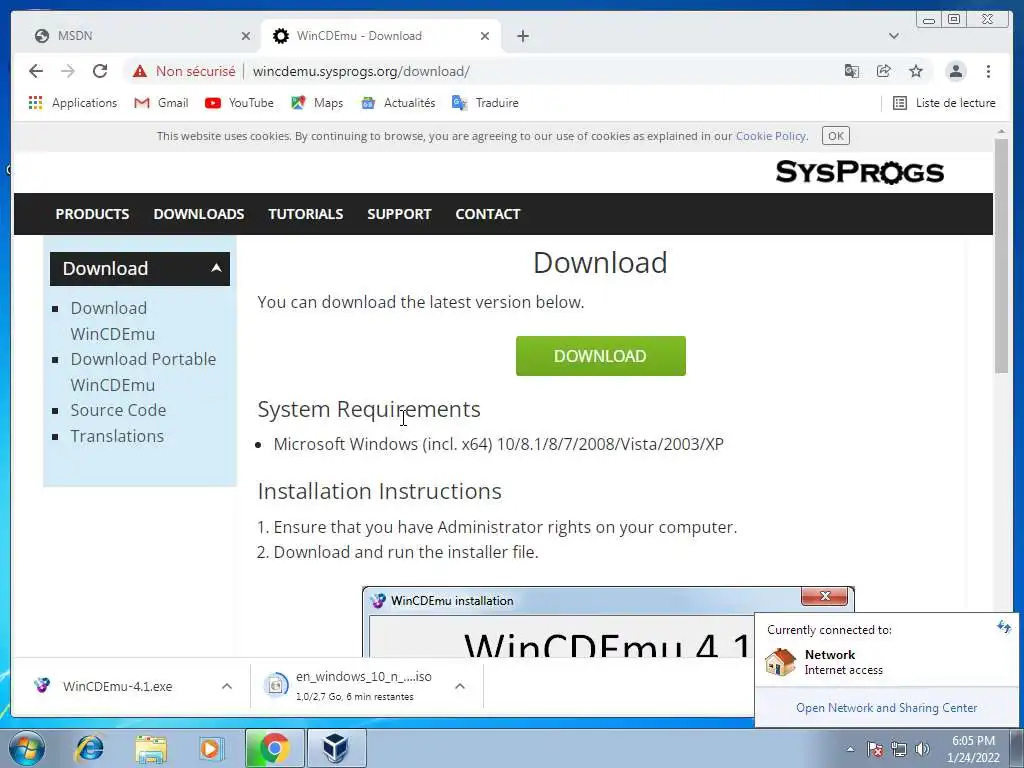
Task: Bookmark this page with the star icon
Action: [x=916, y=71]
